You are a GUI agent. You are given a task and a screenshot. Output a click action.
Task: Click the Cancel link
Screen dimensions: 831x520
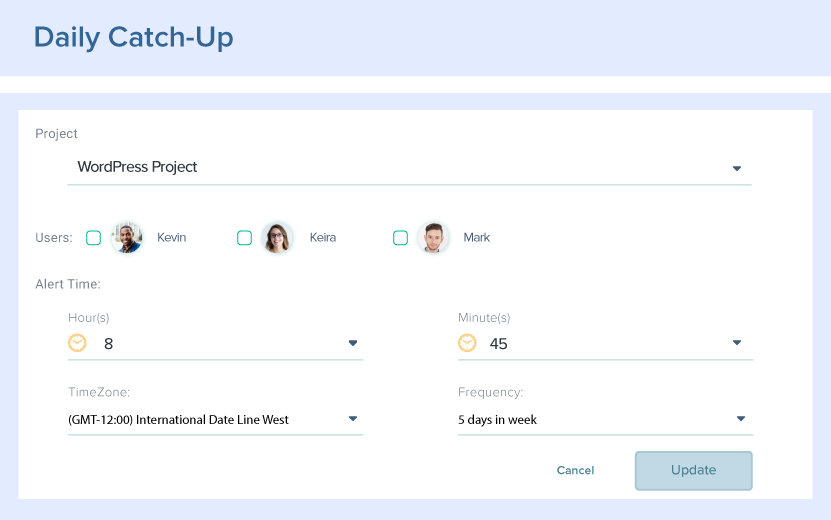[x=575, y=470]
